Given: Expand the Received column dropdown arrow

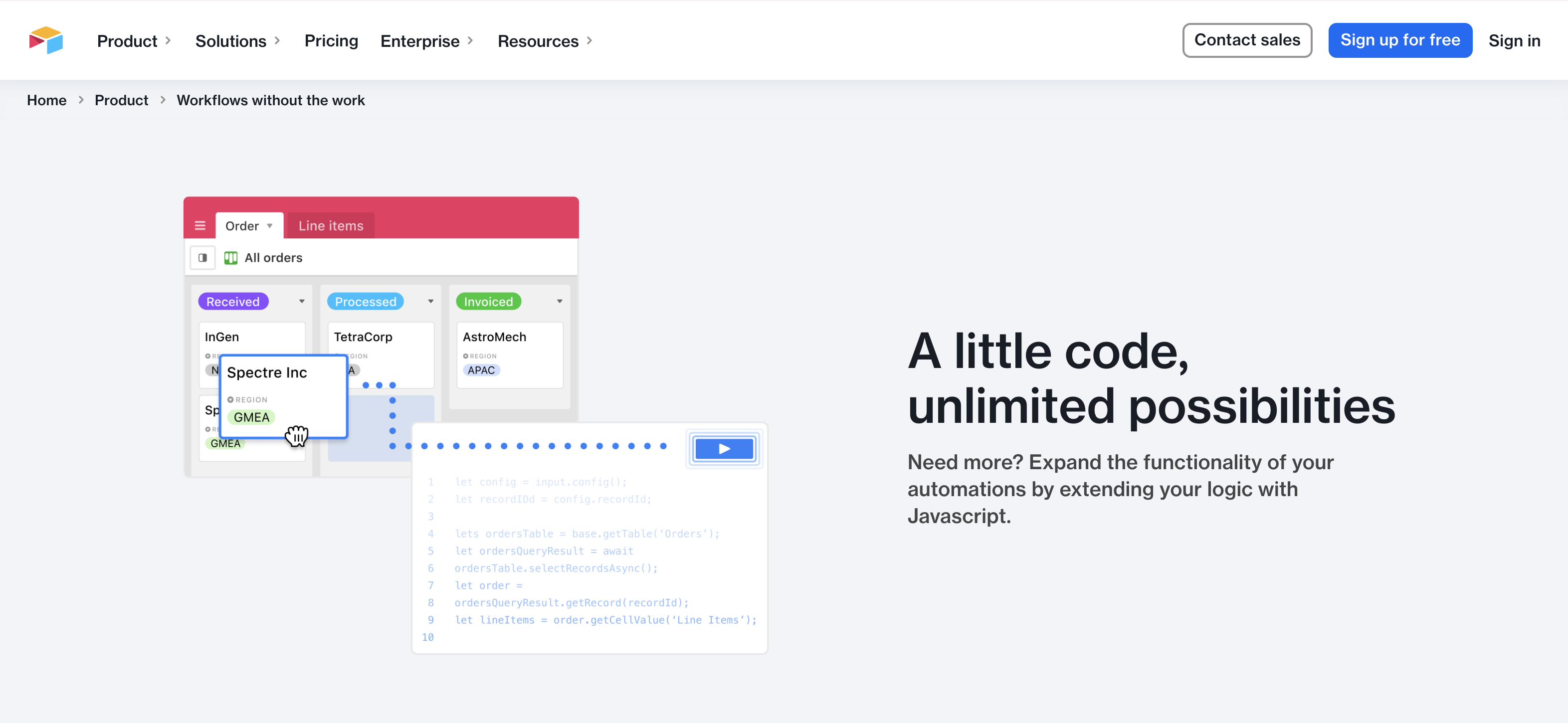Looking at the screenshot, I should point(301,301).
